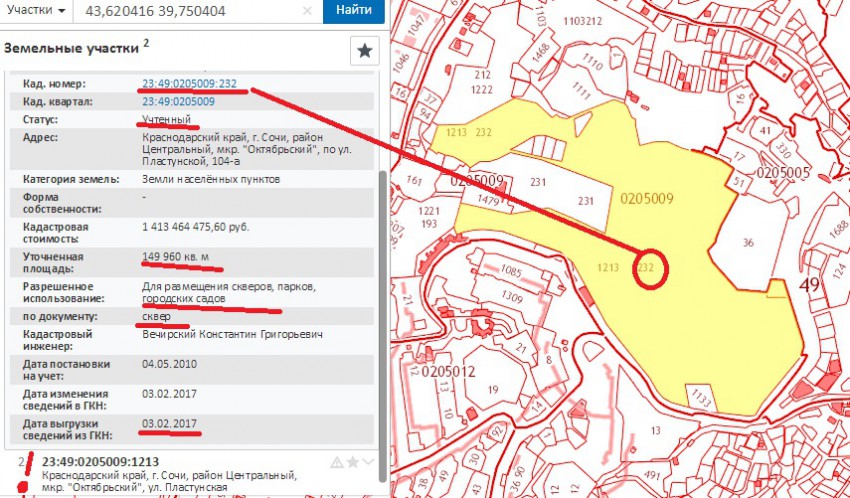Open the Участки search type dropdown

coord(36,11)
